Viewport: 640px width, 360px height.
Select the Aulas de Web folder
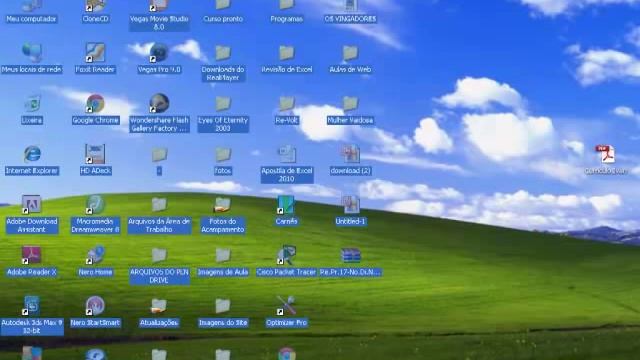coord(350,53)
